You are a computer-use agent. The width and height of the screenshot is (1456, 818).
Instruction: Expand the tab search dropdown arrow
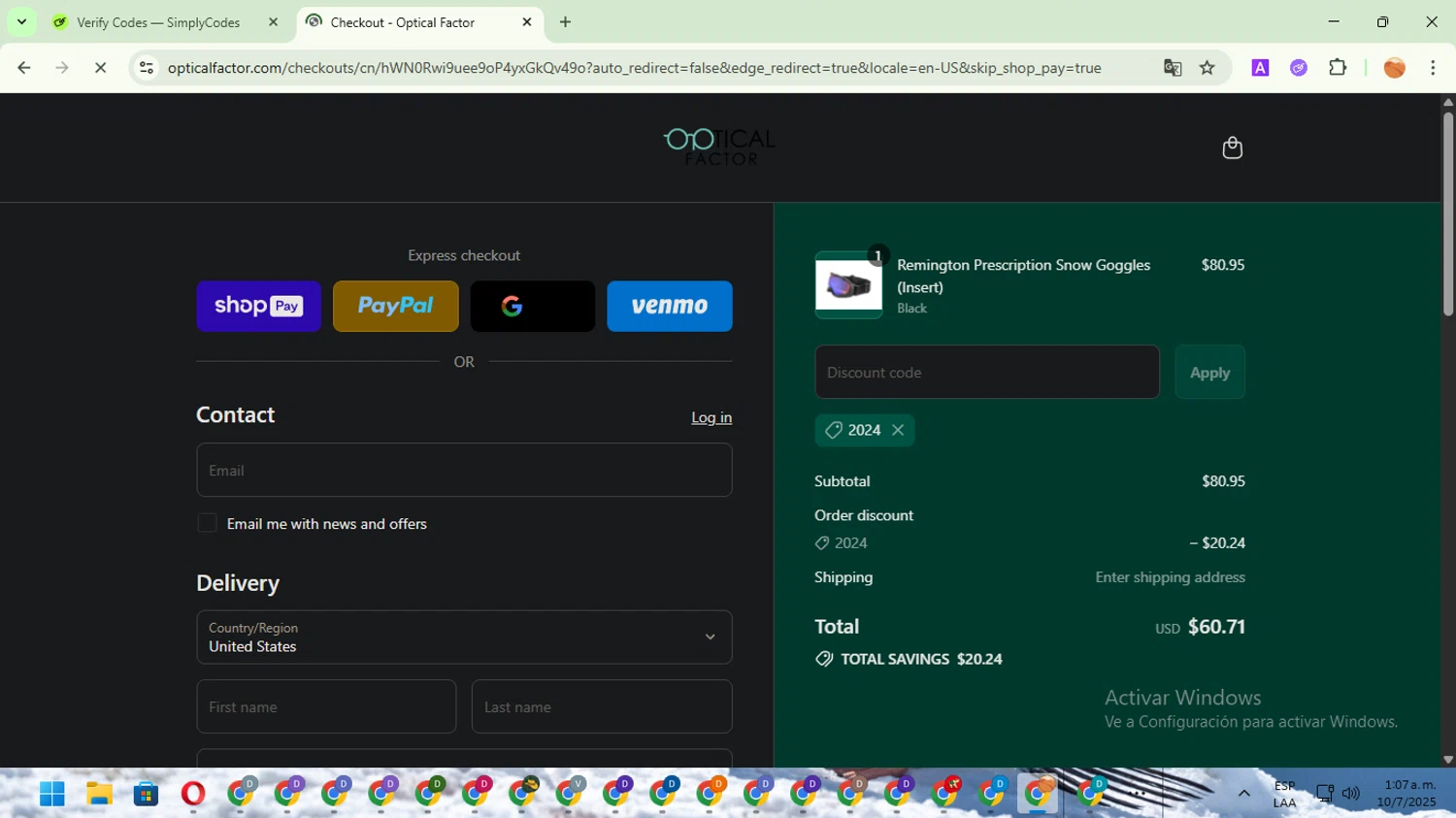(x=21, y=21)
